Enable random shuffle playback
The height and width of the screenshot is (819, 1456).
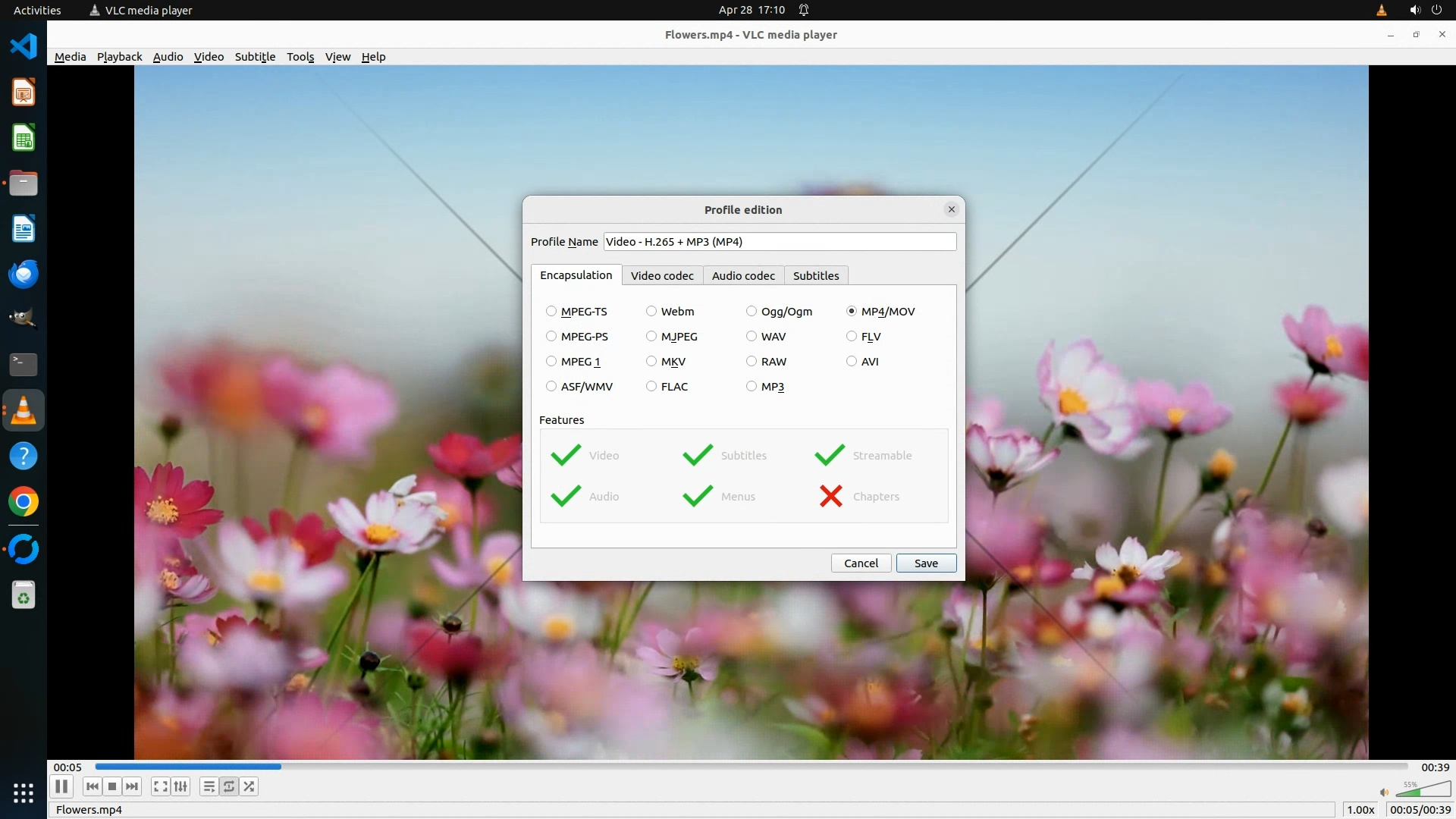click(249, 786)
